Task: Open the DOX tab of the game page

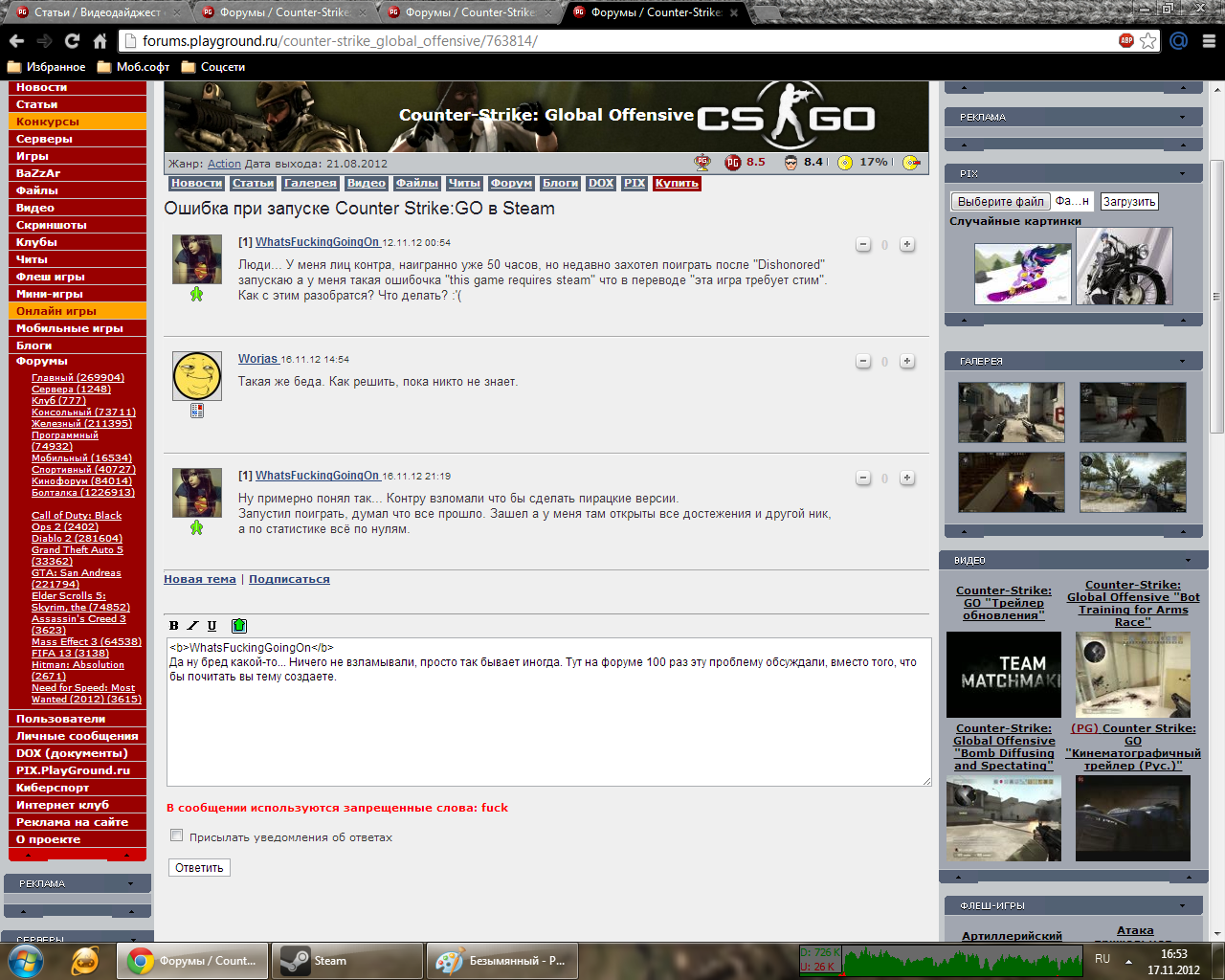Action: coord(601,183)
